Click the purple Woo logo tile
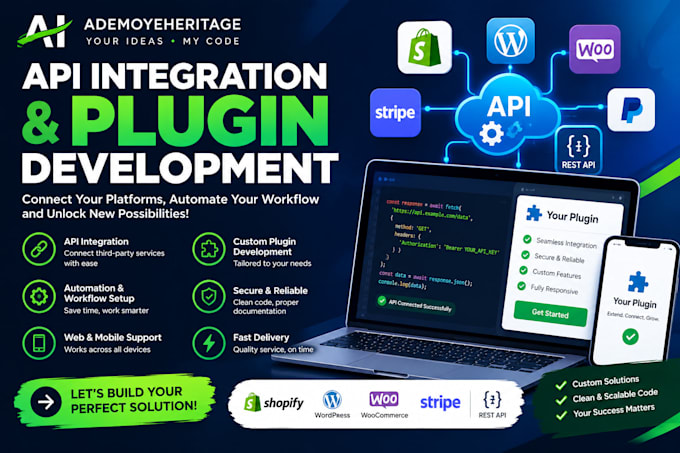Image resolution: width=680 pixels, height=453 pixels. (595, 49)
